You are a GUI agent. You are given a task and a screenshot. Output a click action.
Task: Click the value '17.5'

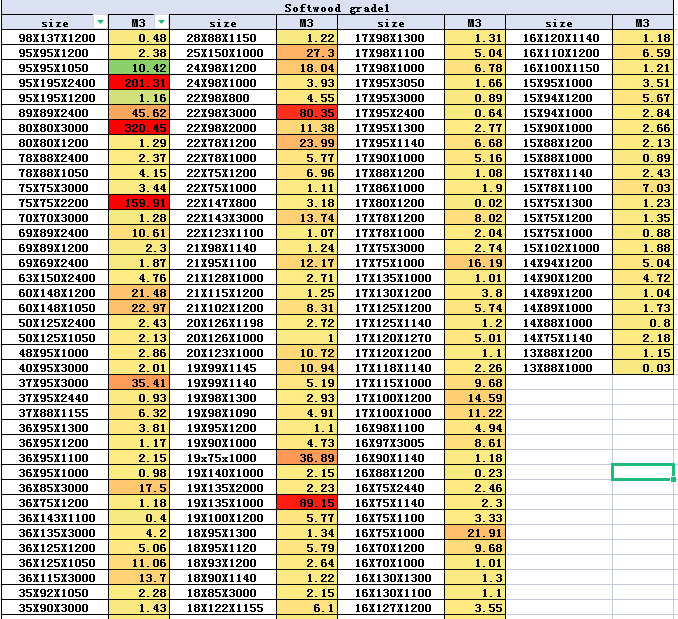[139, 488]
